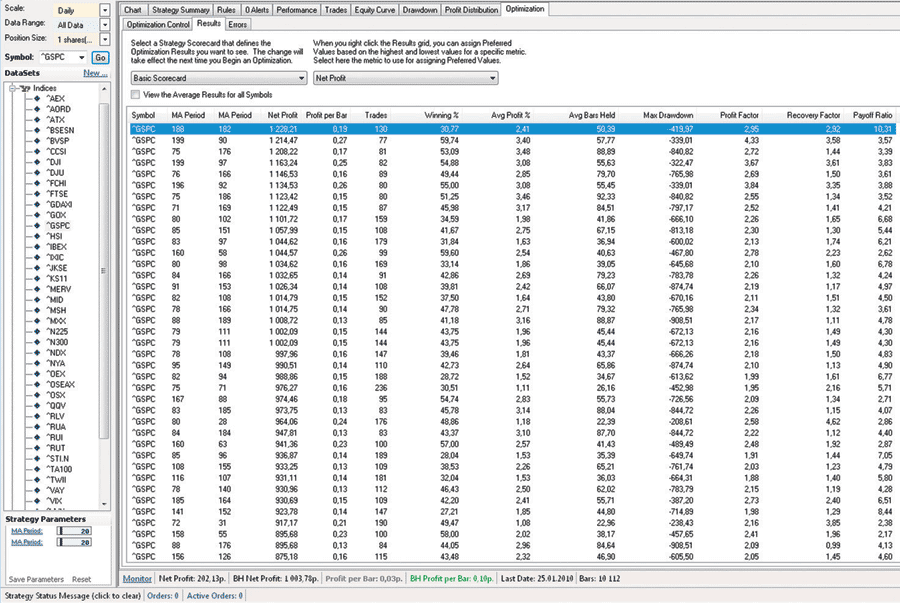This screenshot has height=603, width=900.
Task: Click the DataSets scrollbar down arrow
Action: pos(104,504)
